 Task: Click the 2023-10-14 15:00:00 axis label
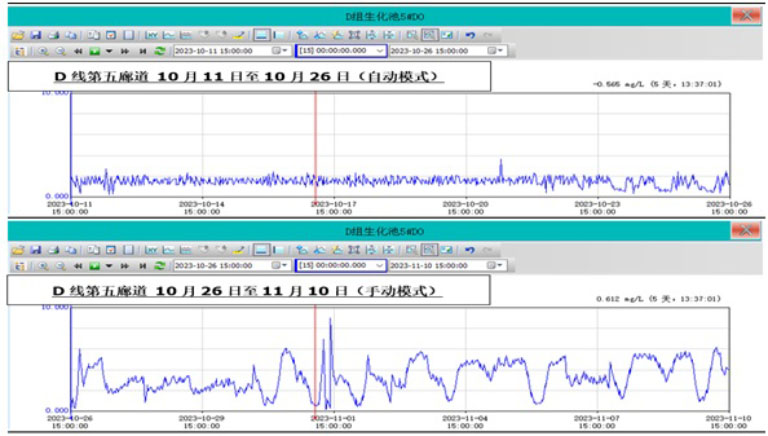(x=202, y=208)
